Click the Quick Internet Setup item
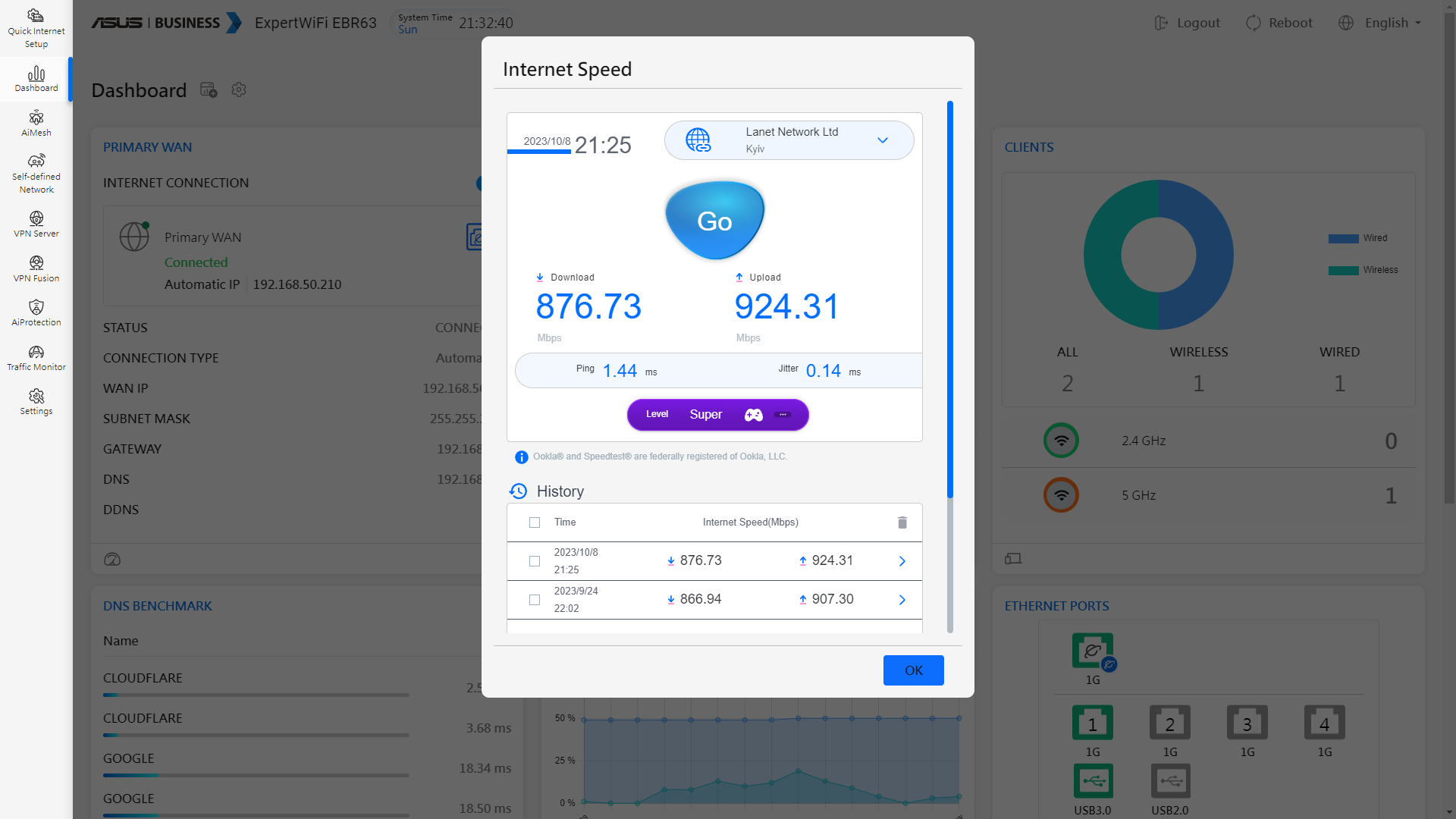The image size is (1456, 819). [x=36, y=28]
